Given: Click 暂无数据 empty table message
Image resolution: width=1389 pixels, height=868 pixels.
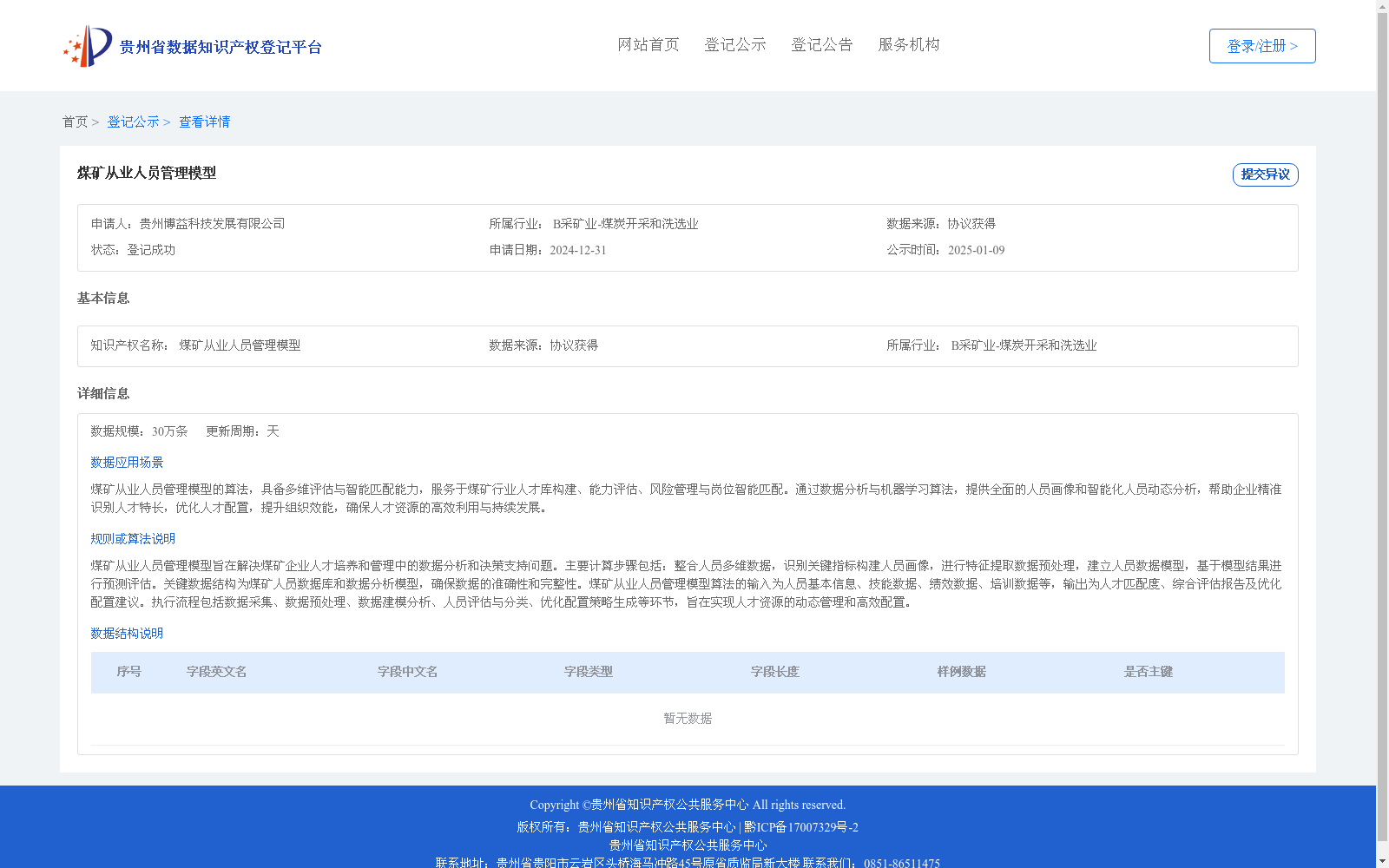Looking at the screenshot, I should 688,719.
